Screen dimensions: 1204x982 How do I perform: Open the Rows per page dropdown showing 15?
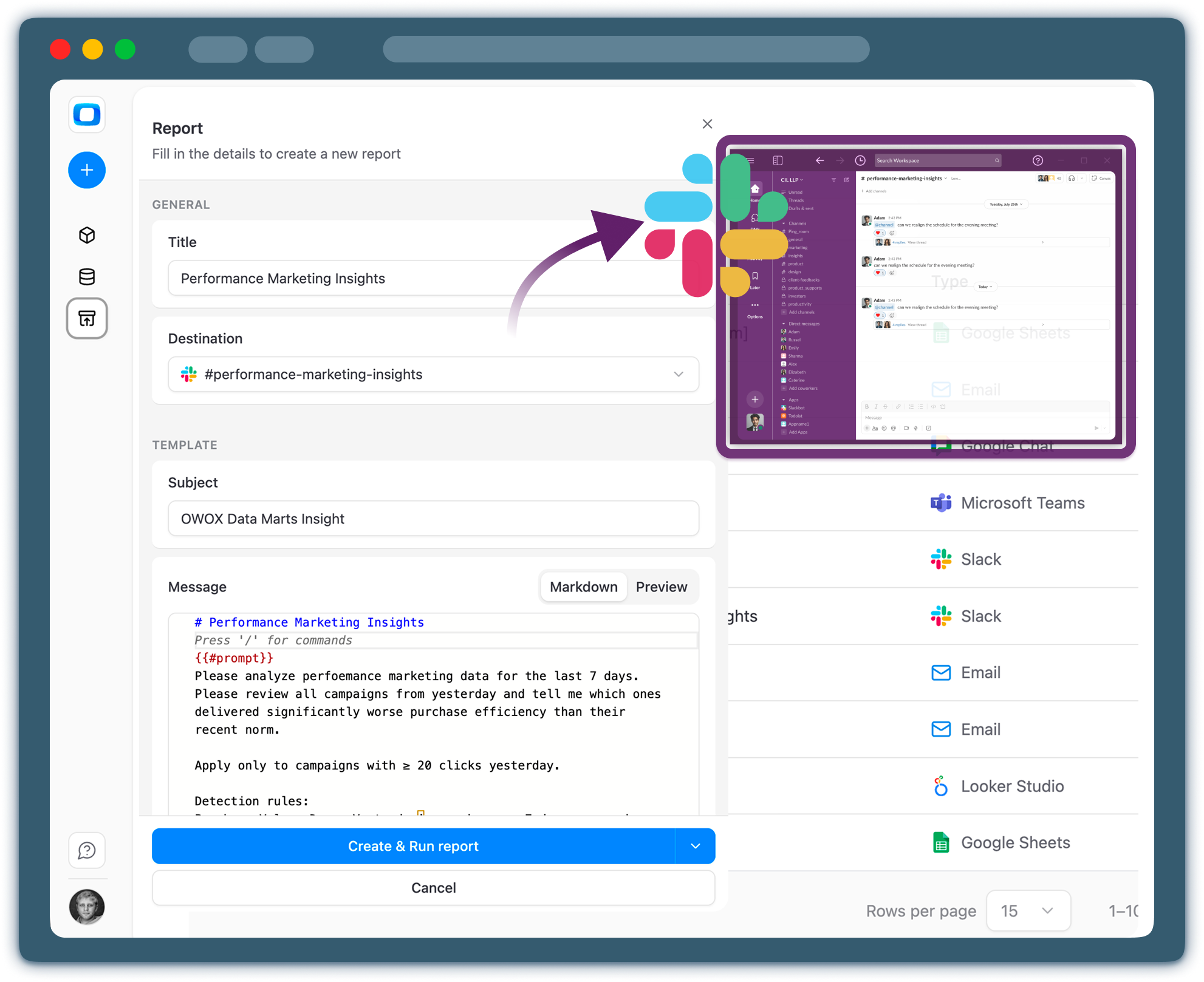point(1028,910)
